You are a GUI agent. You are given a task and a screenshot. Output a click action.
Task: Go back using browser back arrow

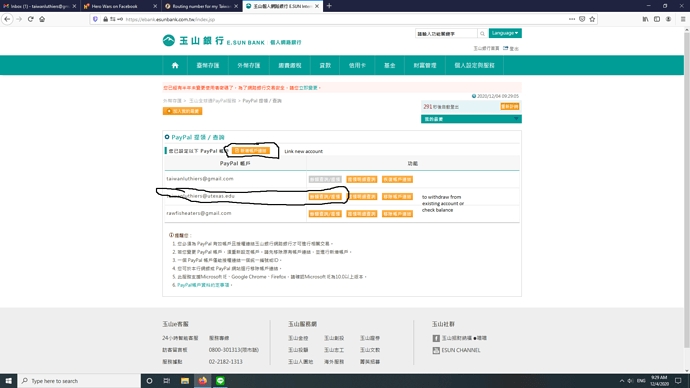tap(7, 19)
